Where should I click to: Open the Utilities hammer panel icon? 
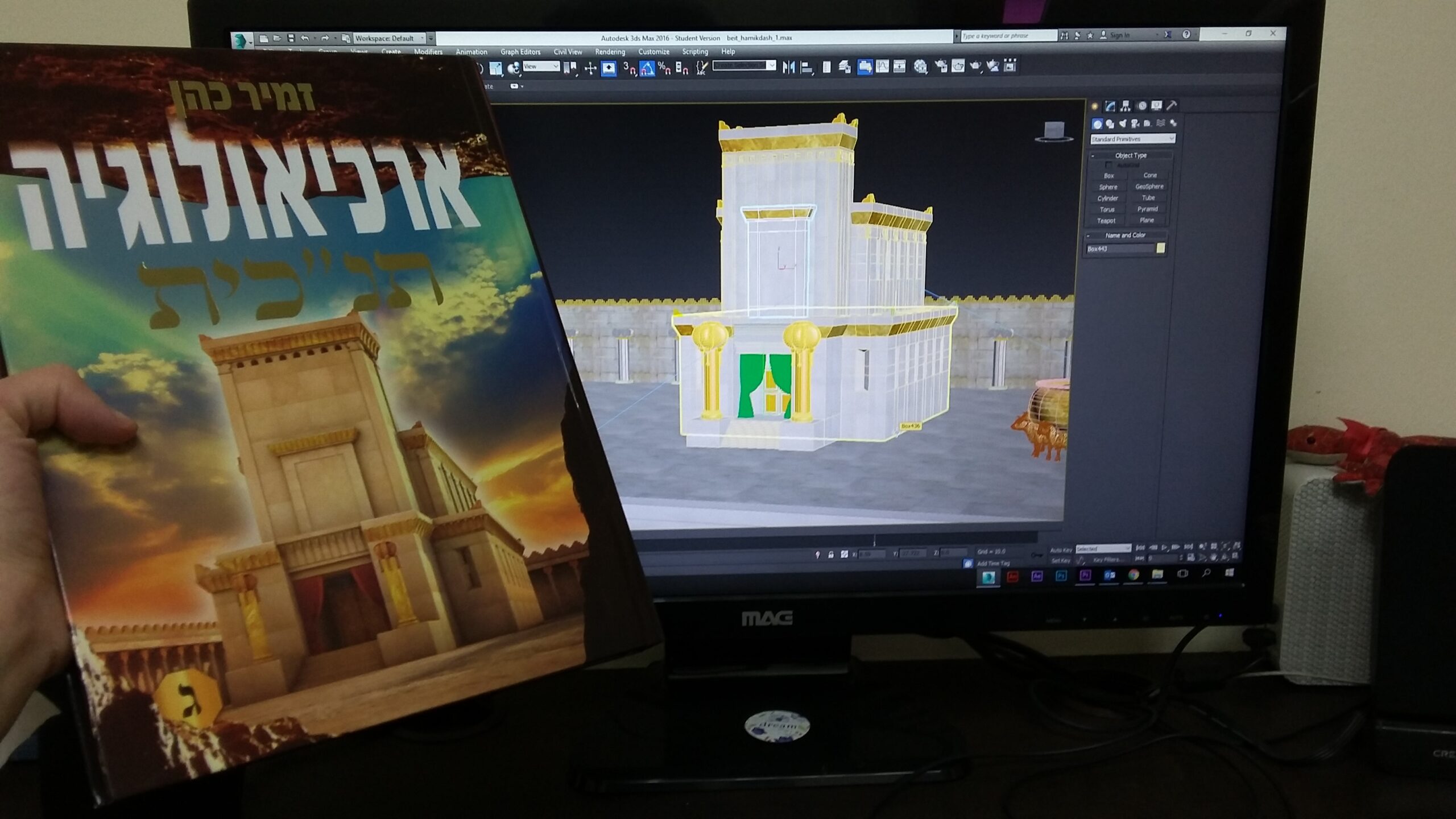point(1172,106)
